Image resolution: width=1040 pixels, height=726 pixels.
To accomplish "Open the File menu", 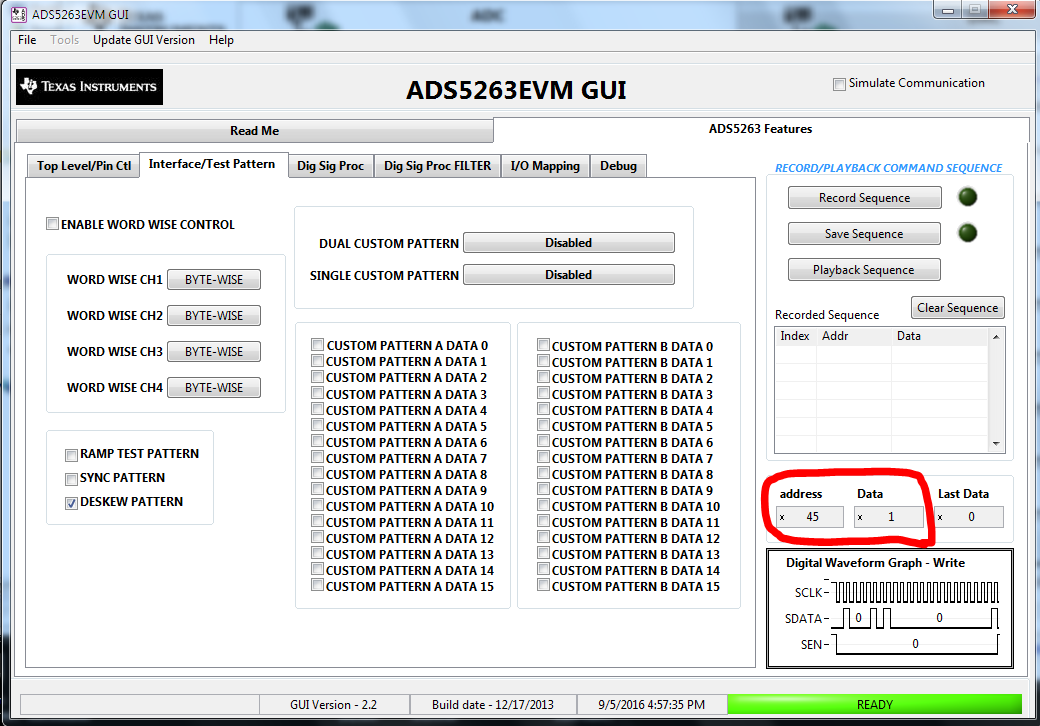I will [x=27, y=40].
